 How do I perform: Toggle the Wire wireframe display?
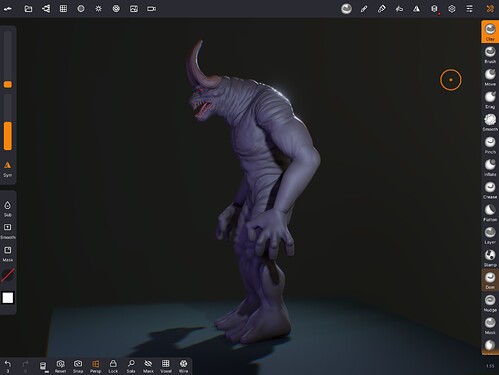tap(183, 366)
